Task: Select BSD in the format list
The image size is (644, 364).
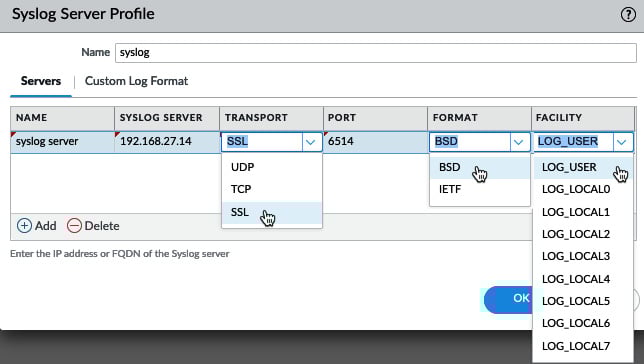Action: click(480, 167)
